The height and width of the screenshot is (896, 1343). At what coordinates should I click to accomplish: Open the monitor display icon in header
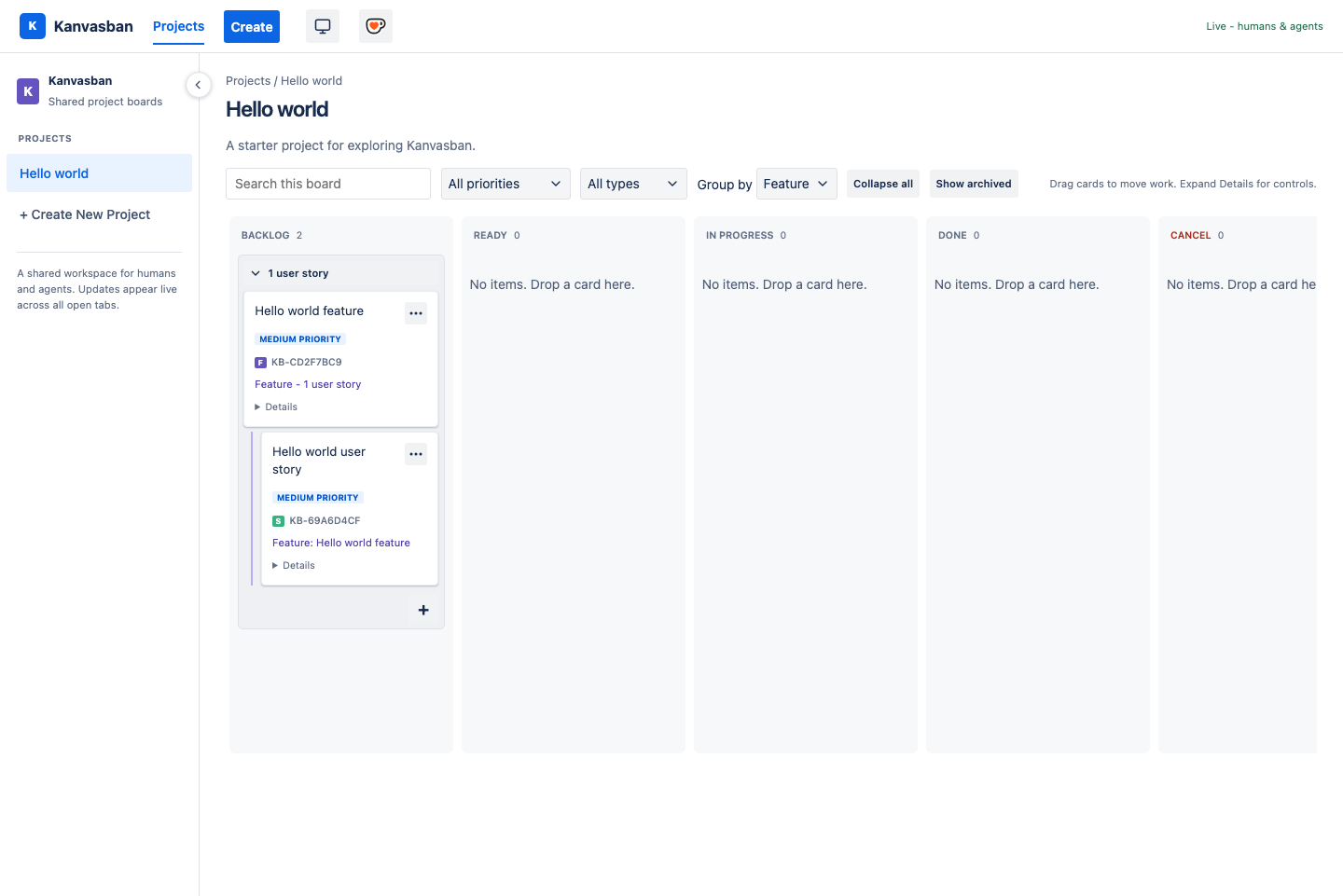(x=323, y=26)
